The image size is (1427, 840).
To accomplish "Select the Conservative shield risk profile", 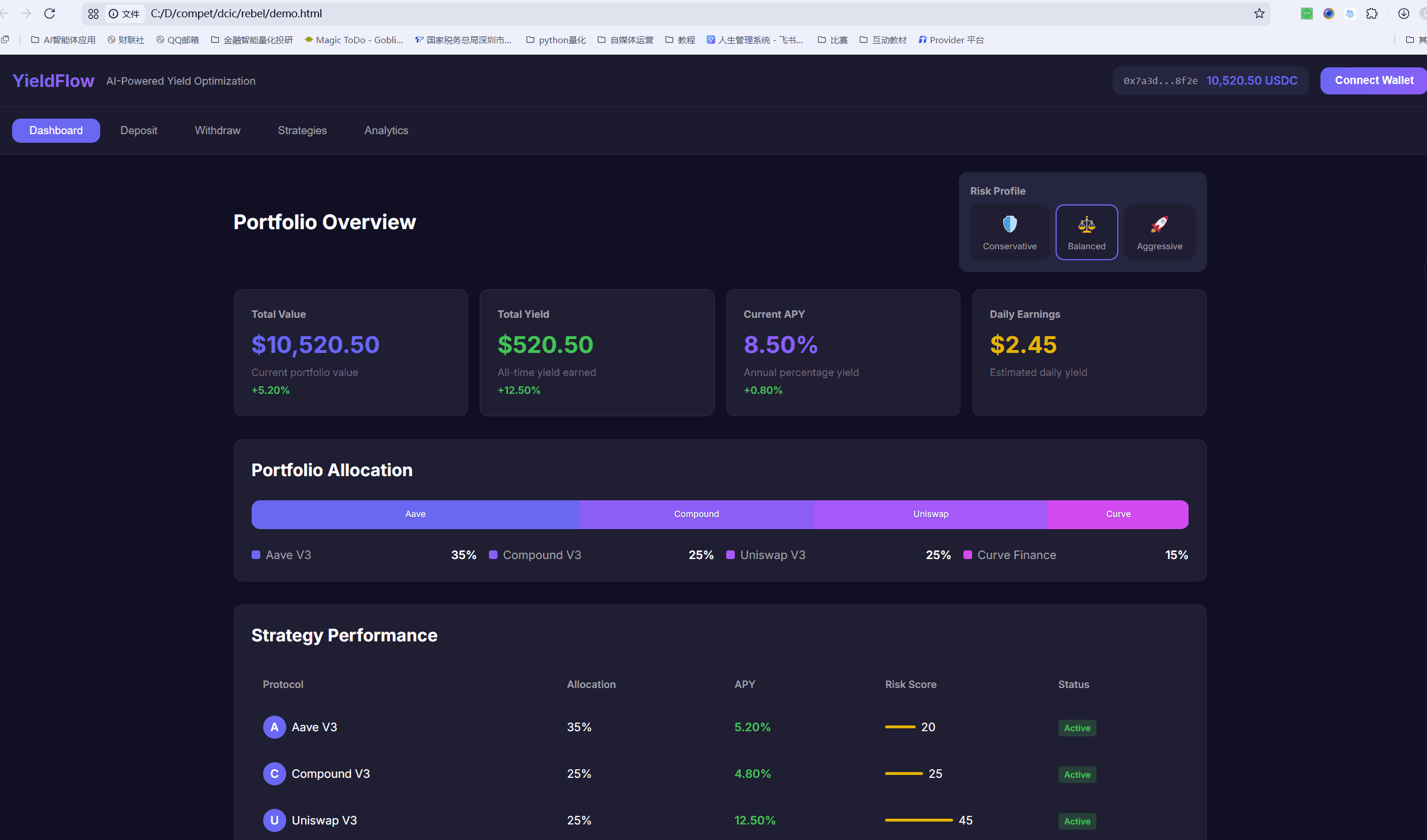I will pyautogui.click(x=1009, y=232).
